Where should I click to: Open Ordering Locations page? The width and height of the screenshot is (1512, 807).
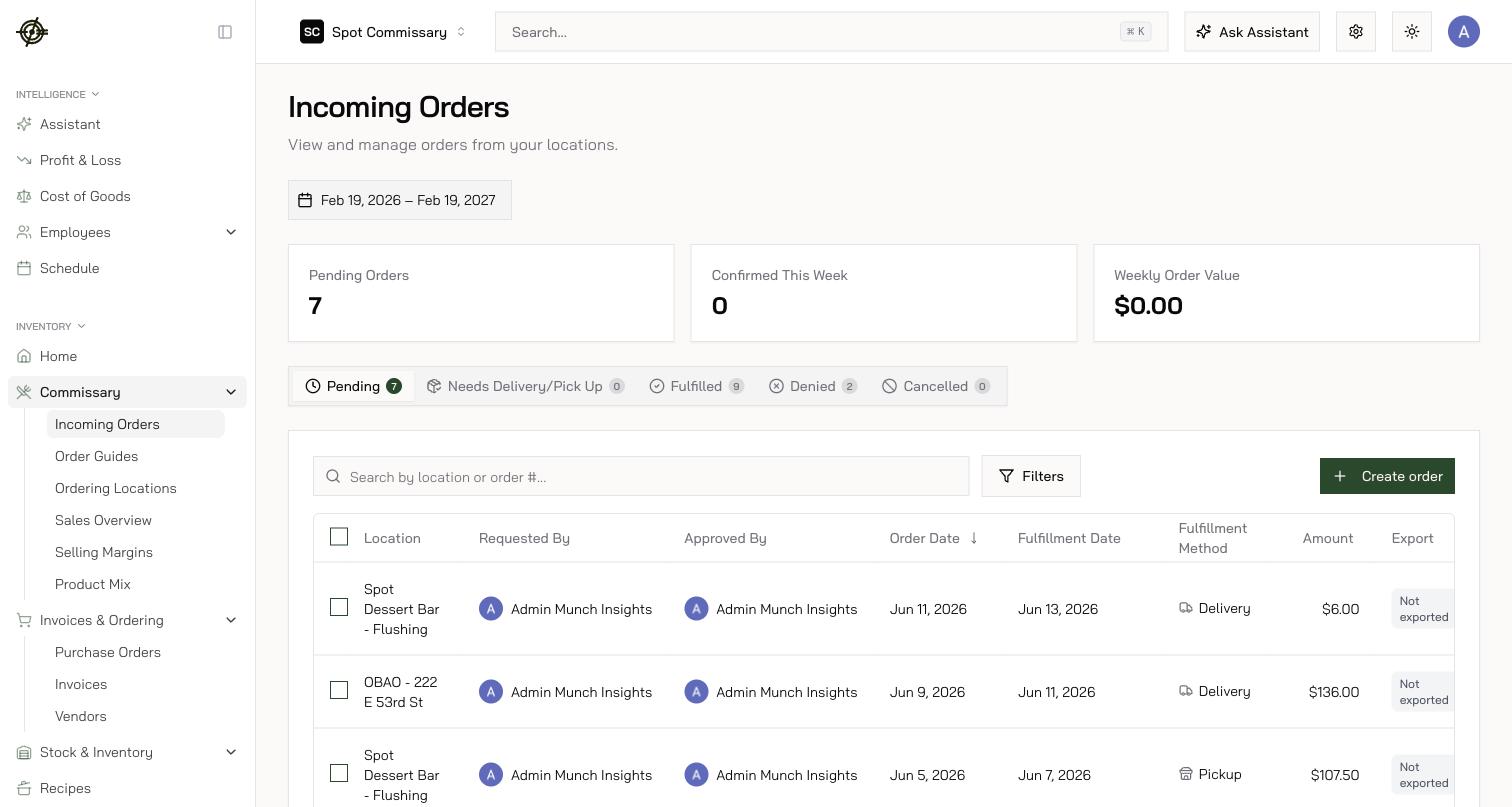click(115, 488)
